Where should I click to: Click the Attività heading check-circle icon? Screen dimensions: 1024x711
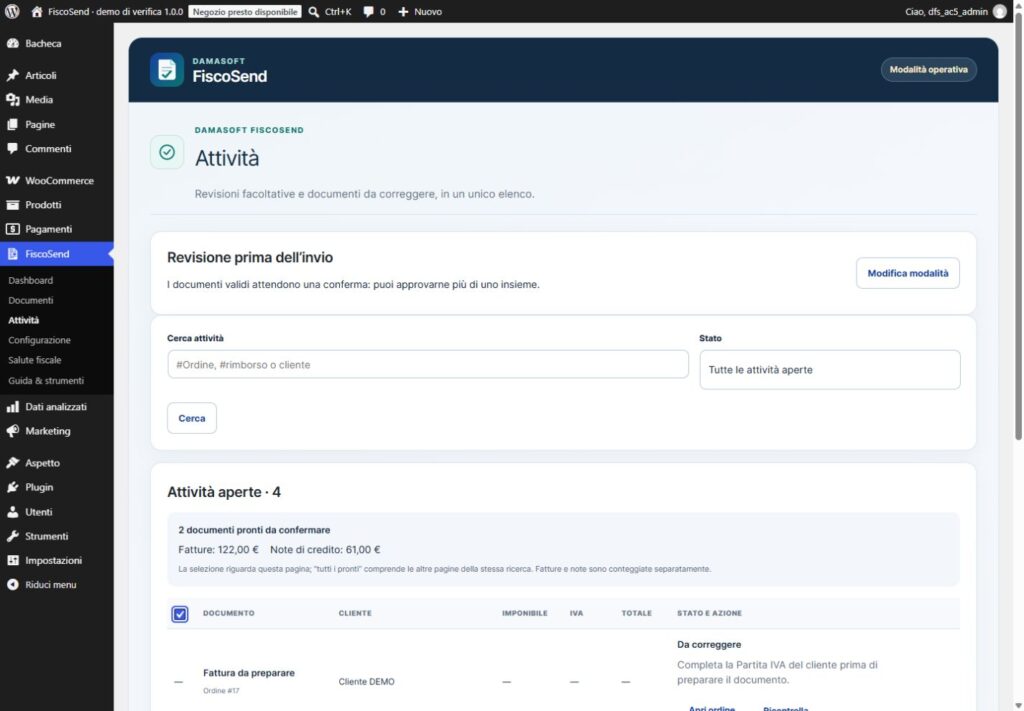[167, 152]
